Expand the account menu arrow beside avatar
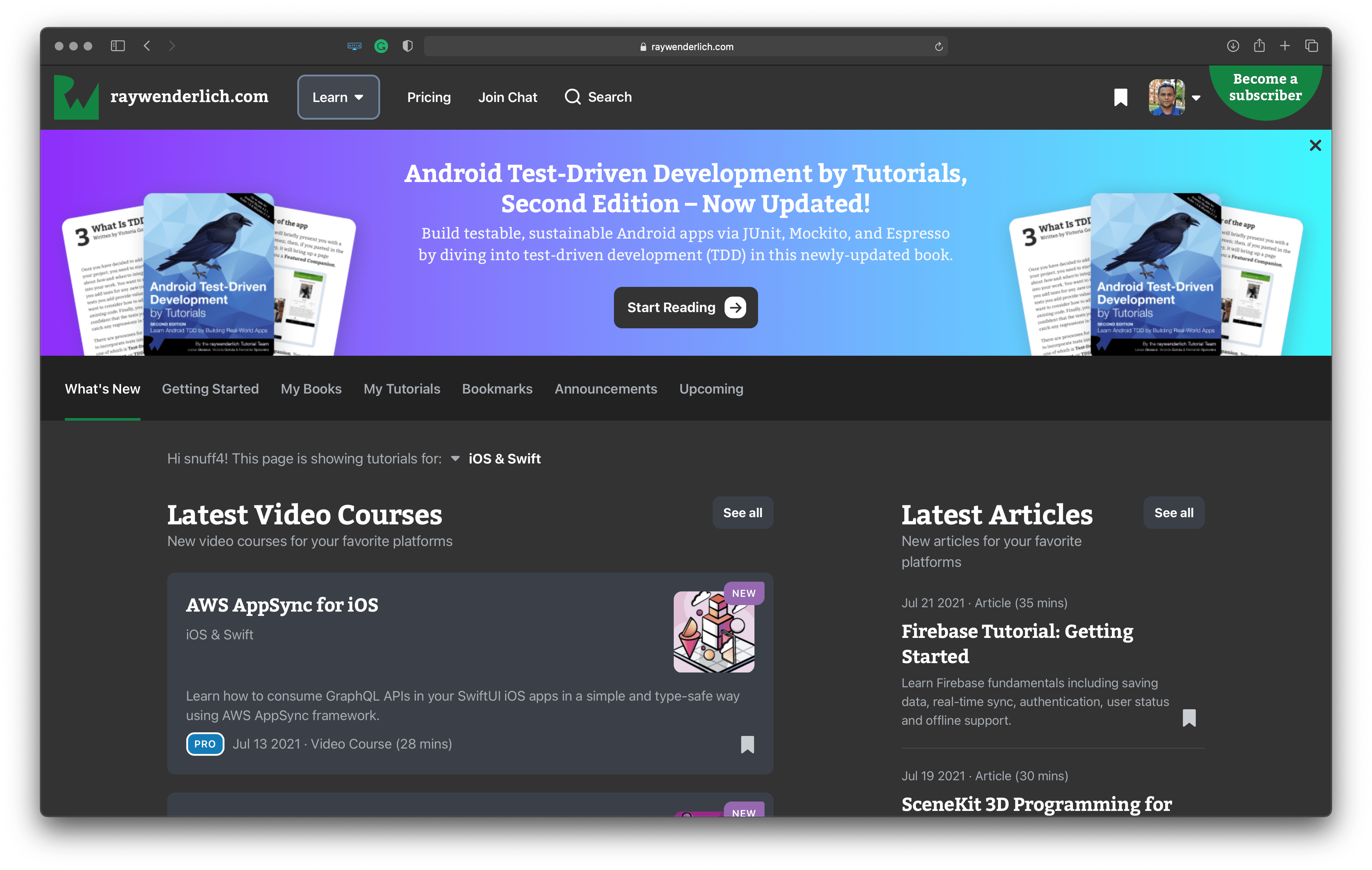 point(1196,98)
